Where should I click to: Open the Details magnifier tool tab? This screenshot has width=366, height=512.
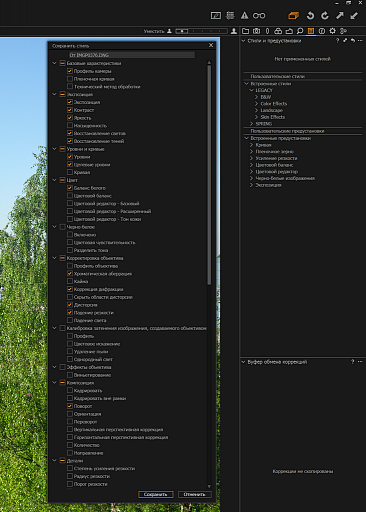coord(300,31)
